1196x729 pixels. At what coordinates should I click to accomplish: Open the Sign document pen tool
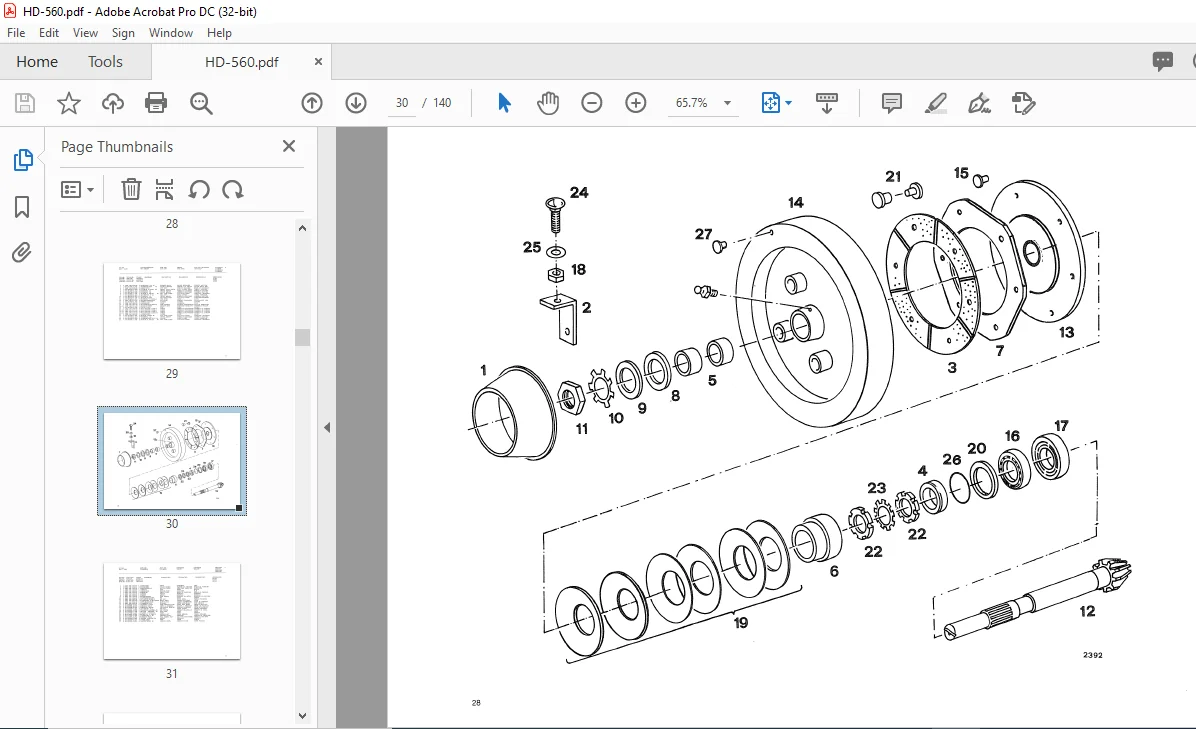pyautogui.click(x=979, y=103)
